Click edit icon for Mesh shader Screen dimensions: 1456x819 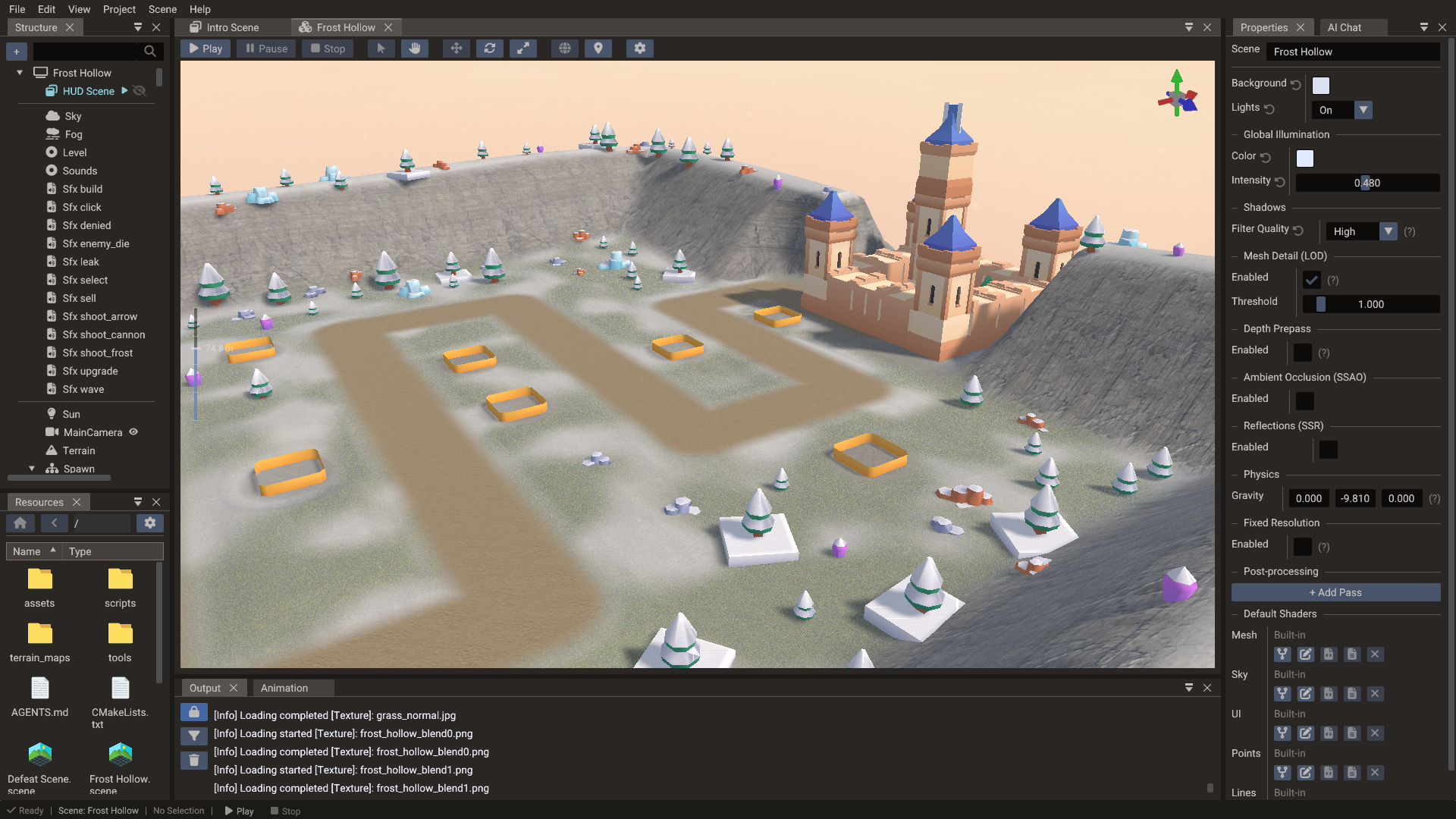[x=1306, y=654]
